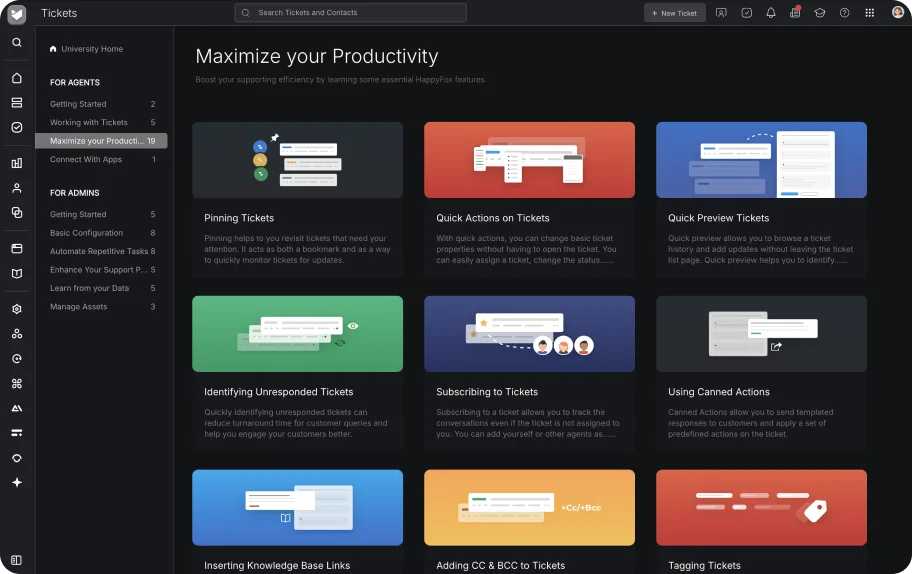The image size is (912, 574).
Task: Open the Using Canned Actions thumbnail
Action: click(x=761, y=334)
